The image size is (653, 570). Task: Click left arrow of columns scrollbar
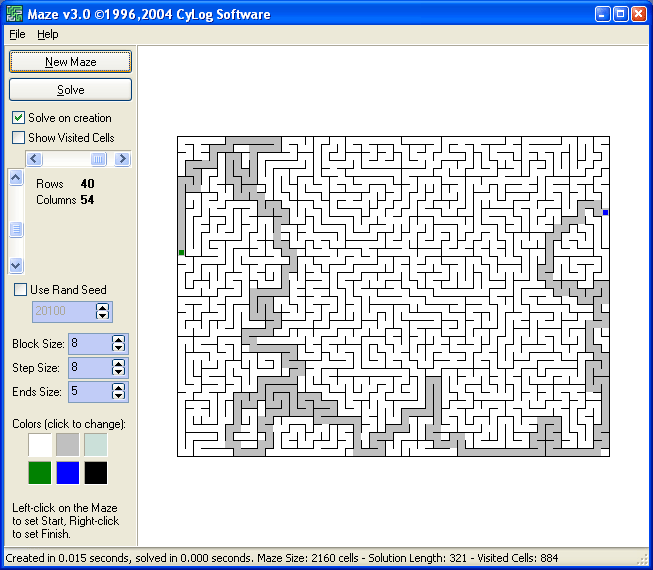[x=34, y=159]
